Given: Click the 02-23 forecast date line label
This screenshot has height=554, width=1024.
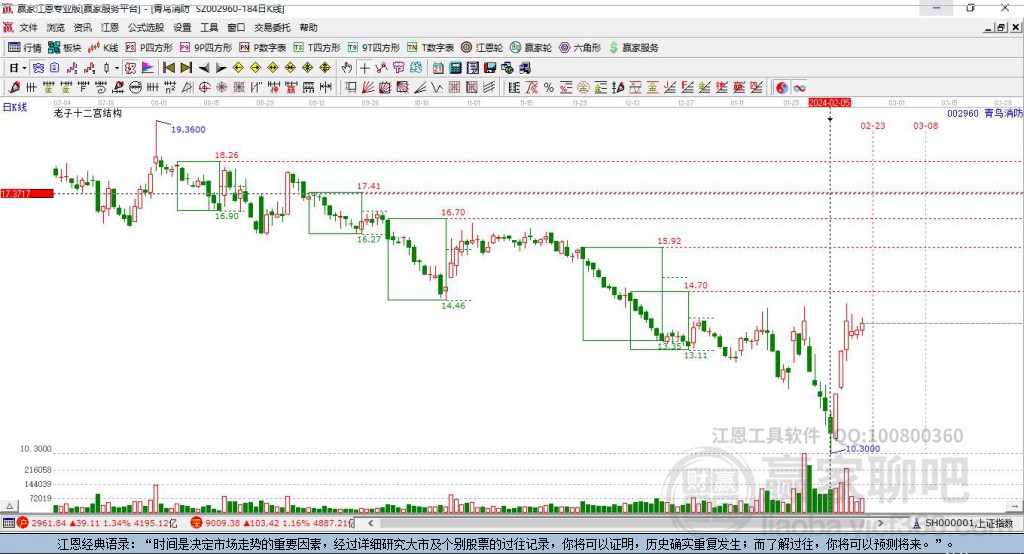Looking at the screenshot, I should pyautogui.click(x=872, y=125).
